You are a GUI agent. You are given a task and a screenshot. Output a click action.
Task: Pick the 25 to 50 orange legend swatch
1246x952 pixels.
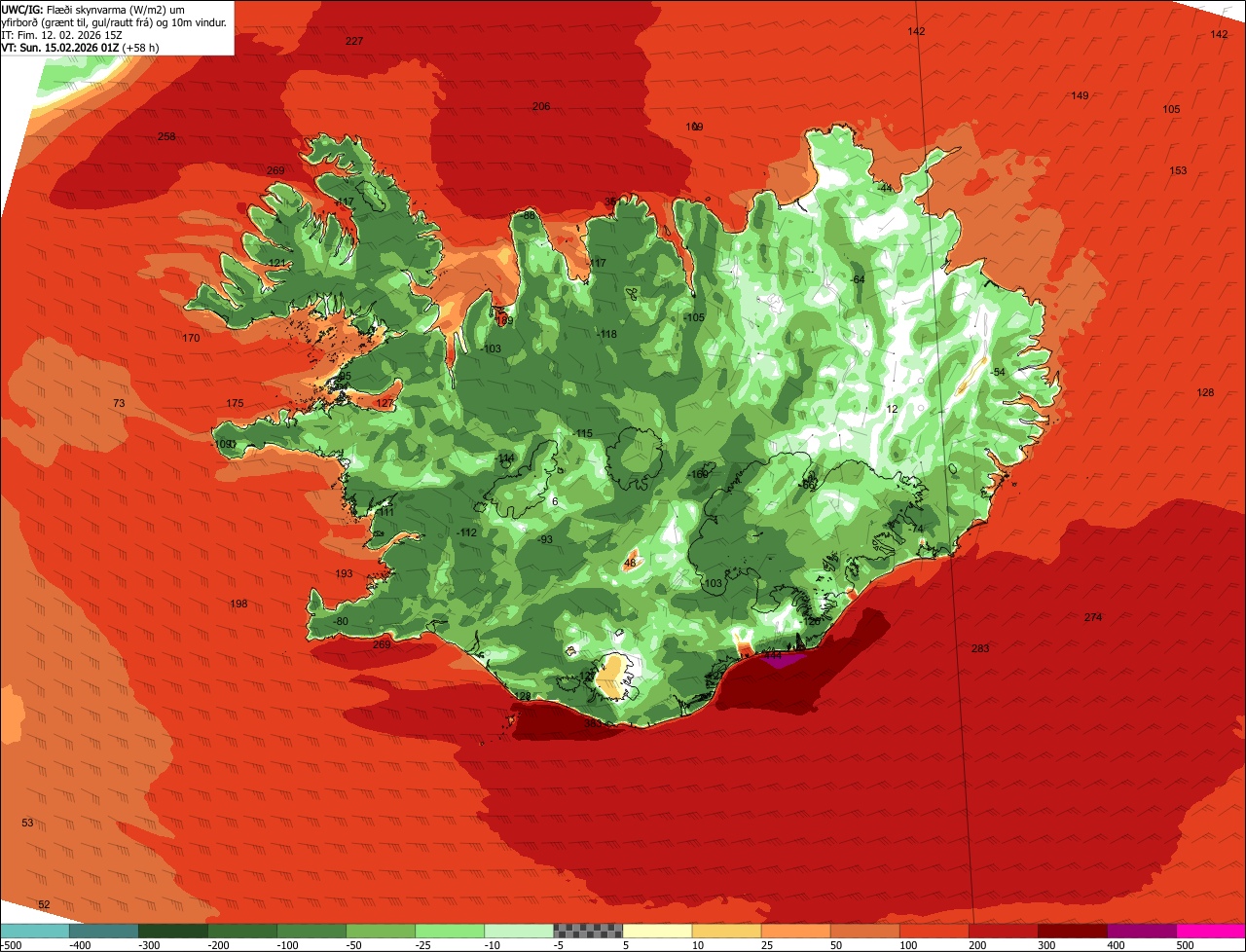tap(795, 931)
